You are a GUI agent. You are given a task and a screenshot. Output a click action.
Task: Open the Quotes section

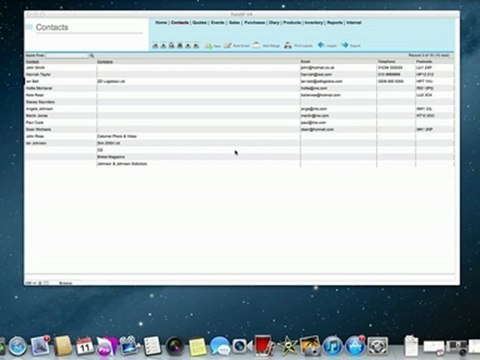[199, 23]
